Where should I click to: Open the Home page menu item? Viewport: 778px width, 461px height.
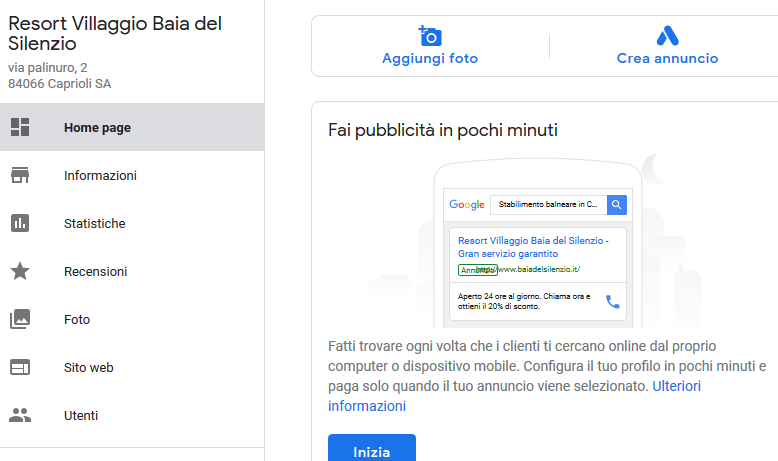pos(97,127)
